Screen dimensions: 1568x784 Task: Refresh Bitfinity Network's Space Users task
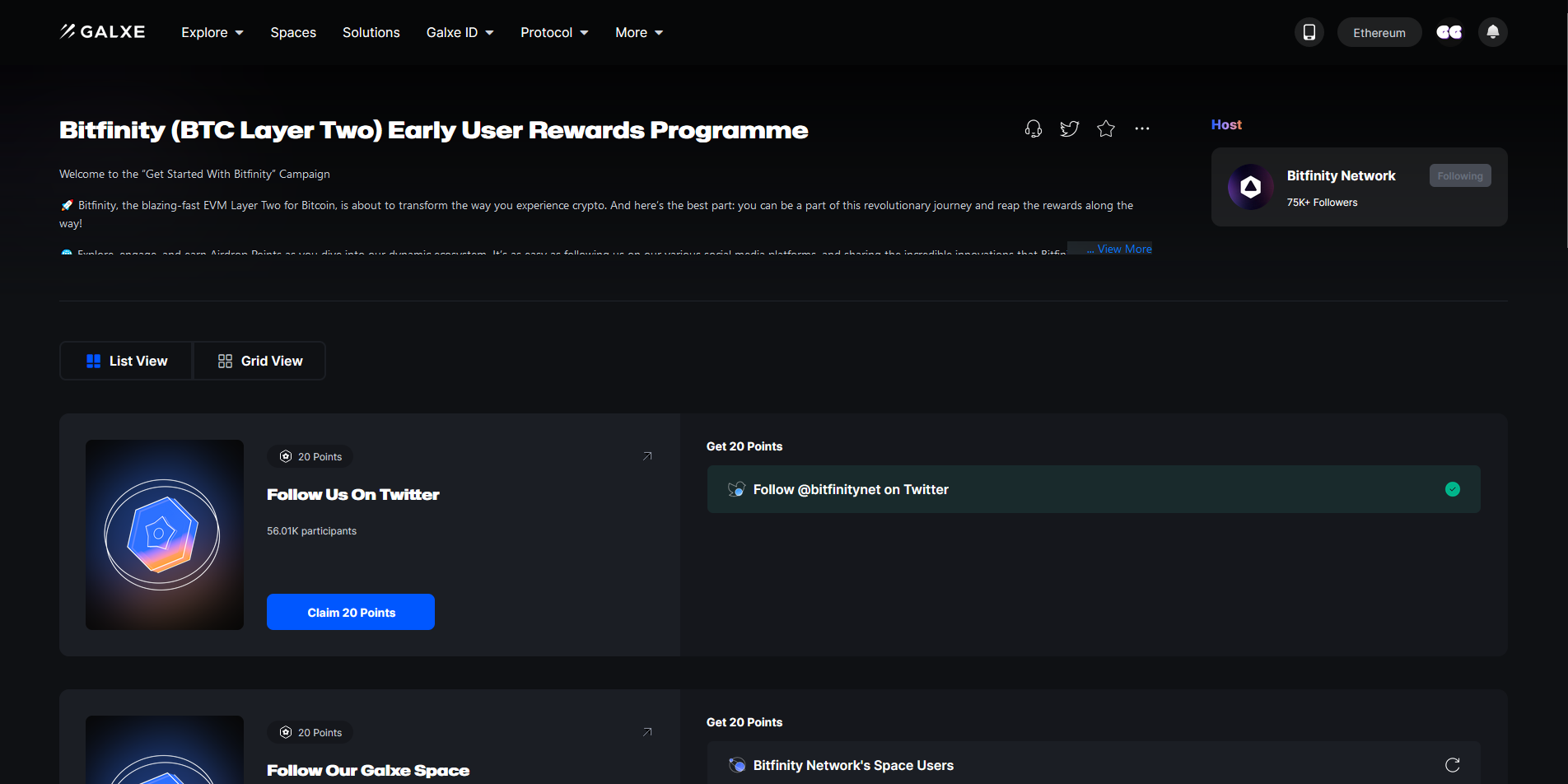coord(1452,765)
